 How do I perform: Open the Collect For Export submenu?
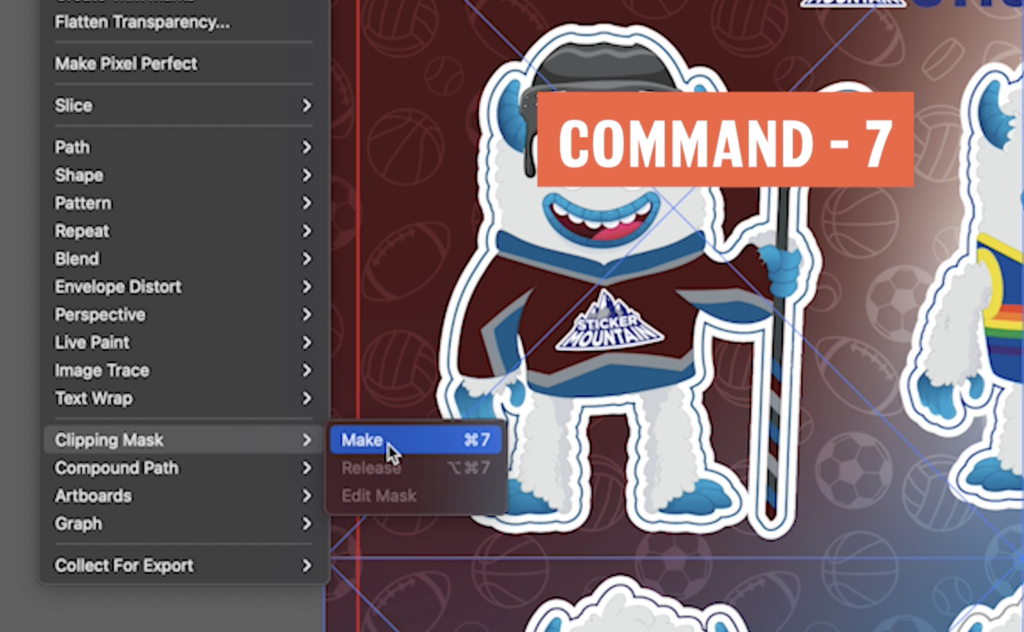pyautogui.click(x=184, y=565)
